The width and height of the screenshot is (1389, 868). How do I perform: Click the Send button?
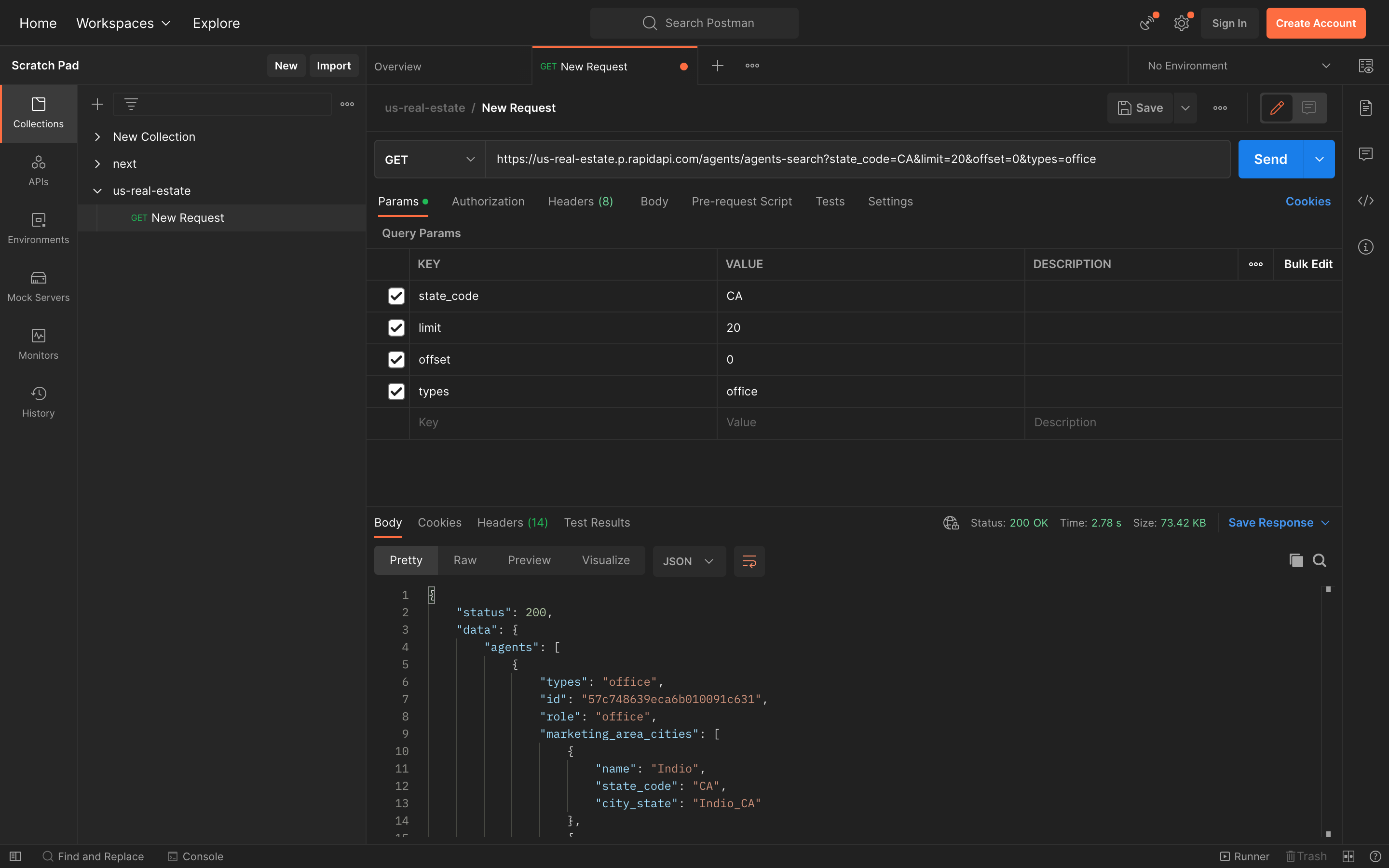tap(1270, 160)
